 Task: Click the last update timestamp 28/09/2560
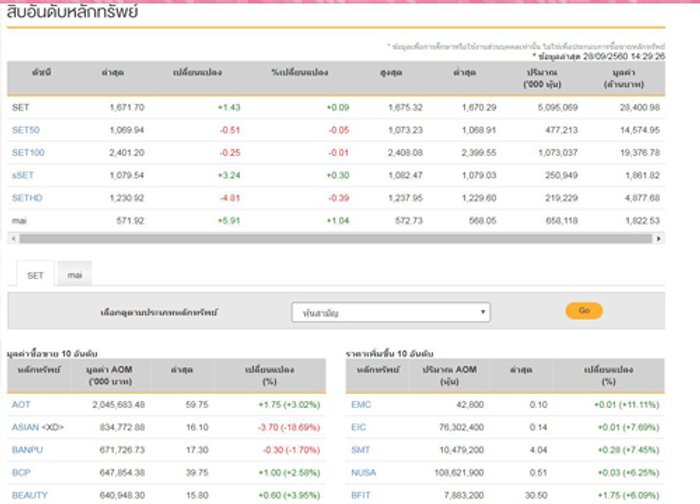tap(599, 56)
